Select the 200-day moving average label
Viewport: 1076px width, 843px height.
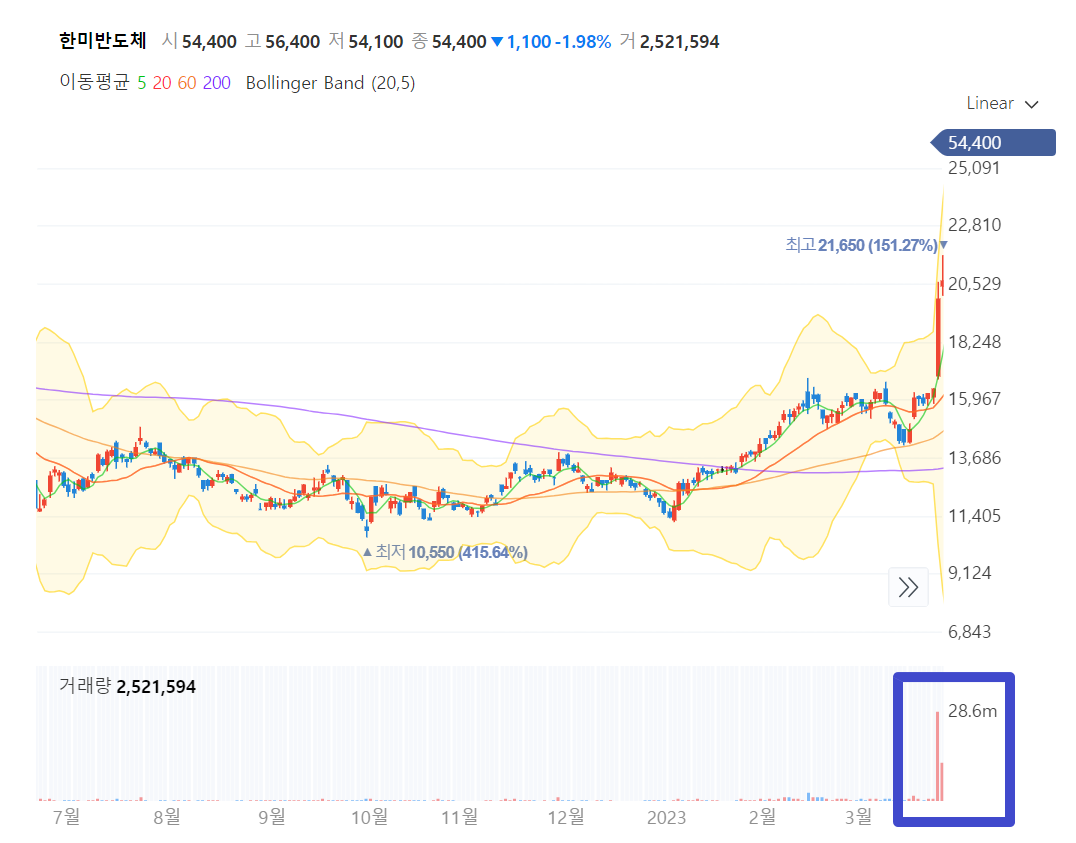pos(216,83)
